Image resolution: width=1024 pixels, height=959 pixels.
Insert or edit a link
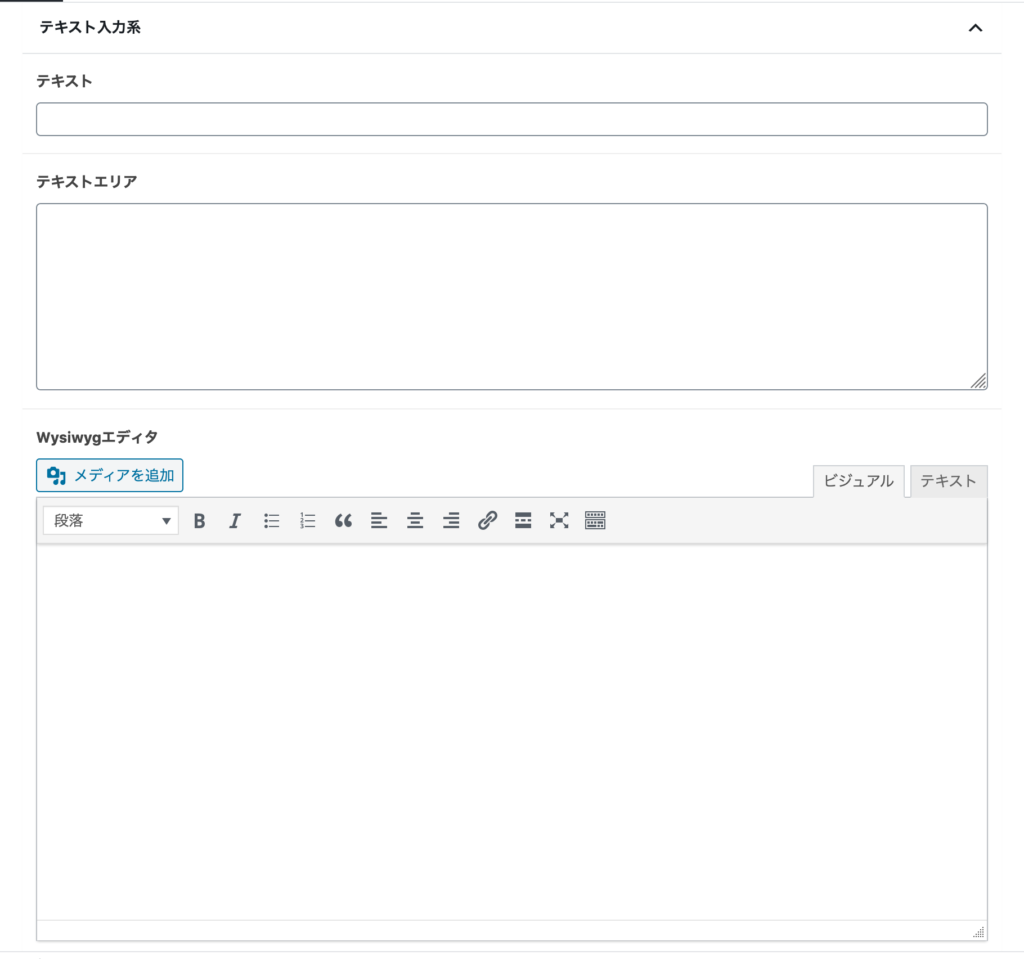(x=487, y=521)
